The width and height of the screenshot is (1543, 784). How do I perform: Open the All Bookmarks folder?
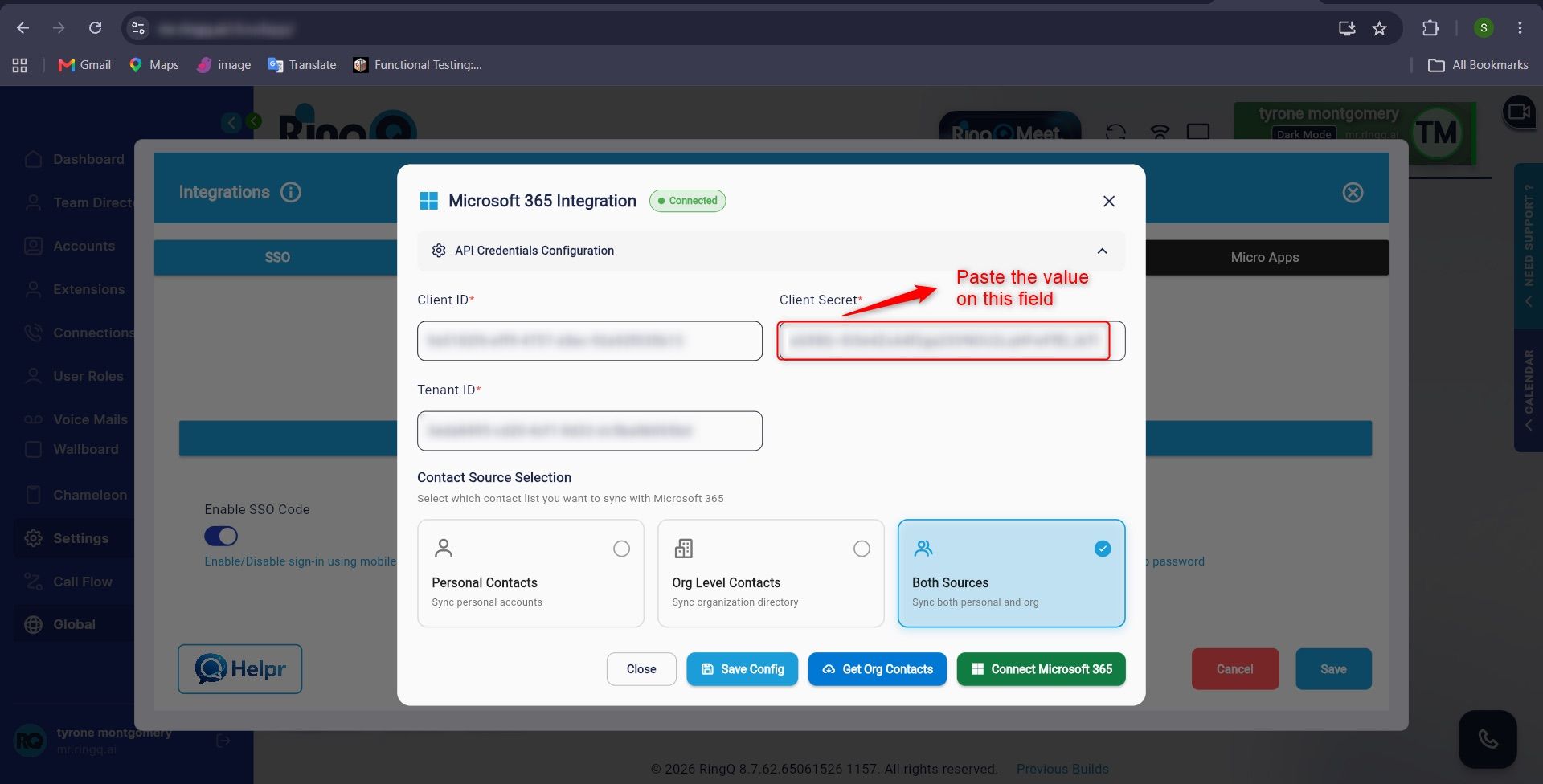(1479, 65)
